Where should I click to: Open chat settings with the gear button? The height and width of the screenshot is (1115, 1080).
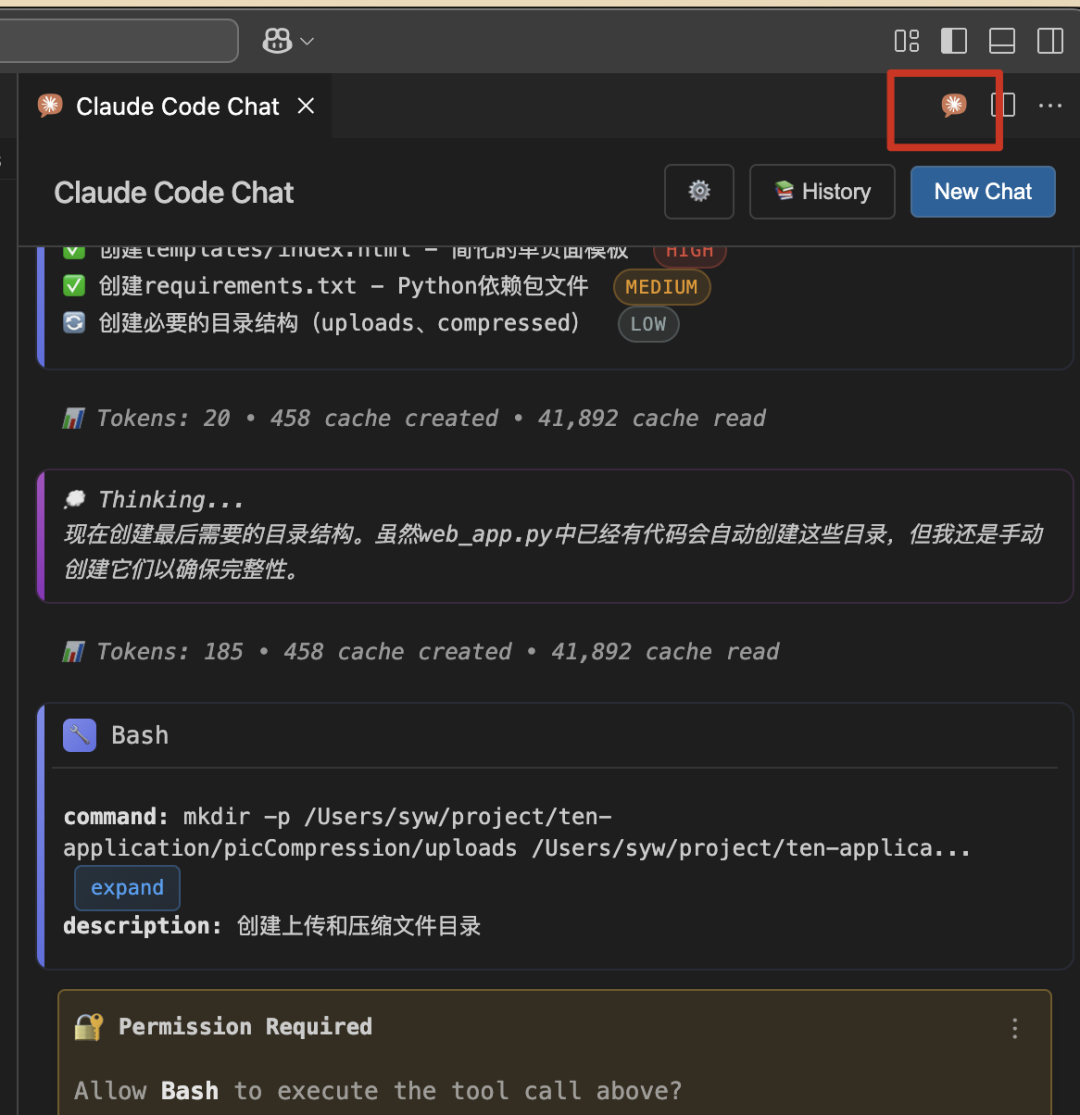(x=699, y=191)
